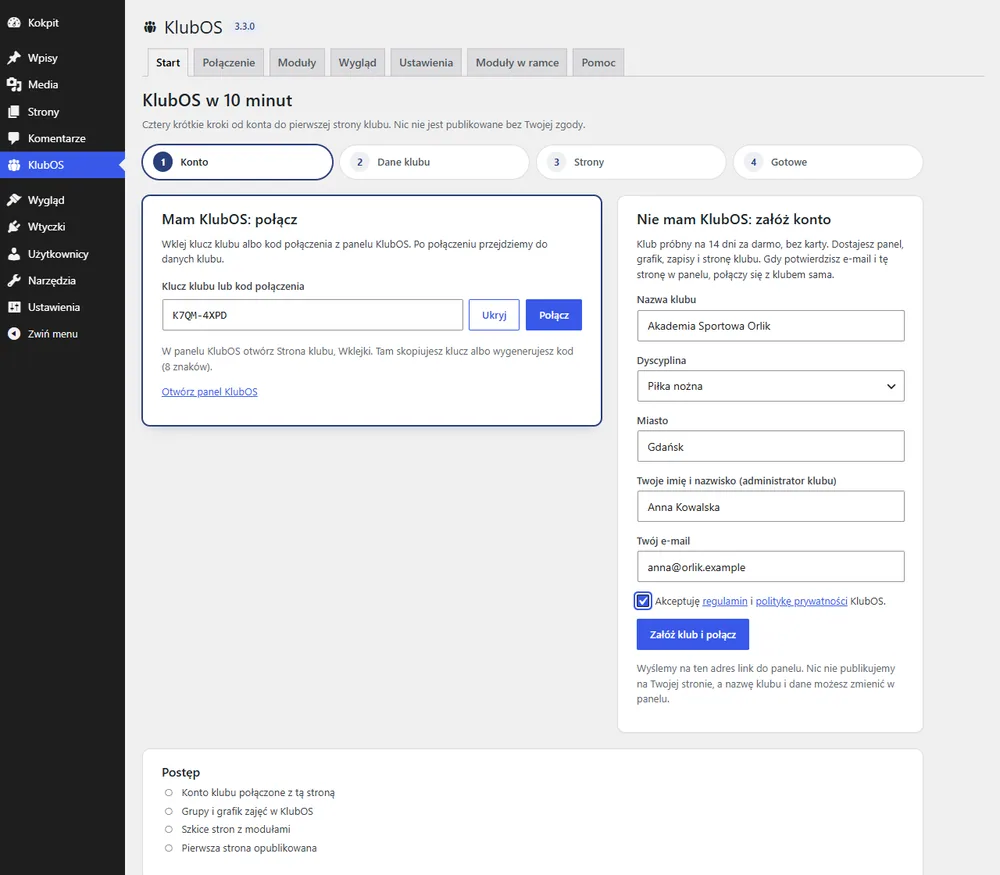
Task: Switch to the Połączenie tab
Action: 228,62
